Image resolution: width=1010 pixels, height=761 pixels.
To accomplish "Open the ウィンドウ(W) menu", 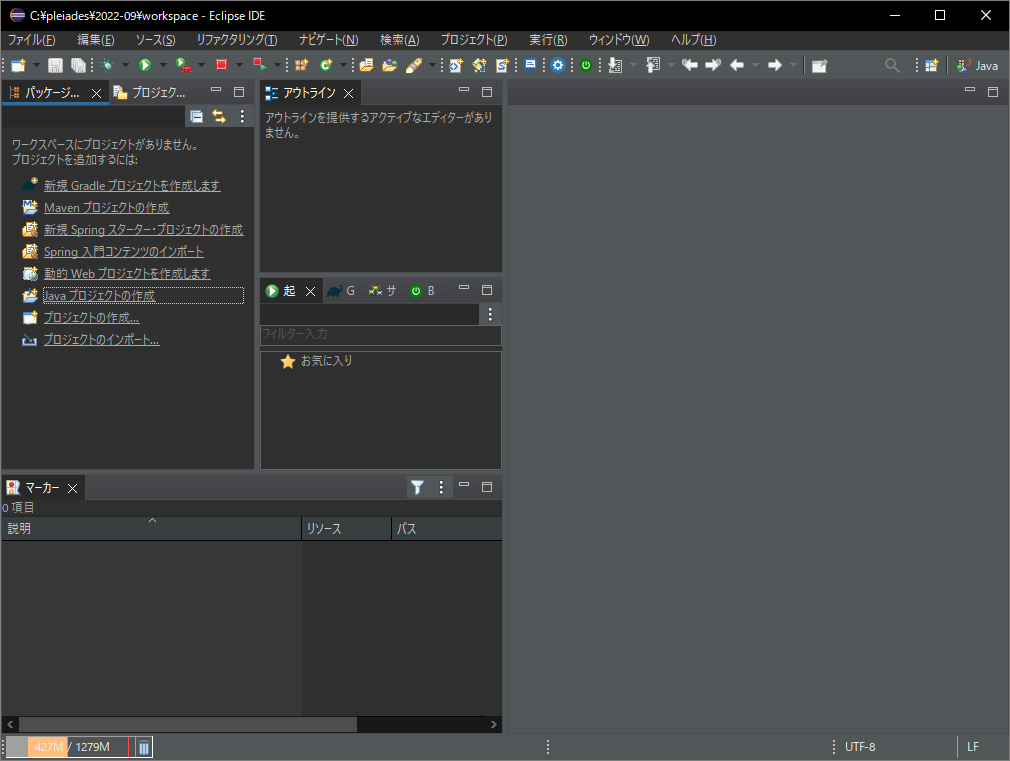I will (619, 40).
